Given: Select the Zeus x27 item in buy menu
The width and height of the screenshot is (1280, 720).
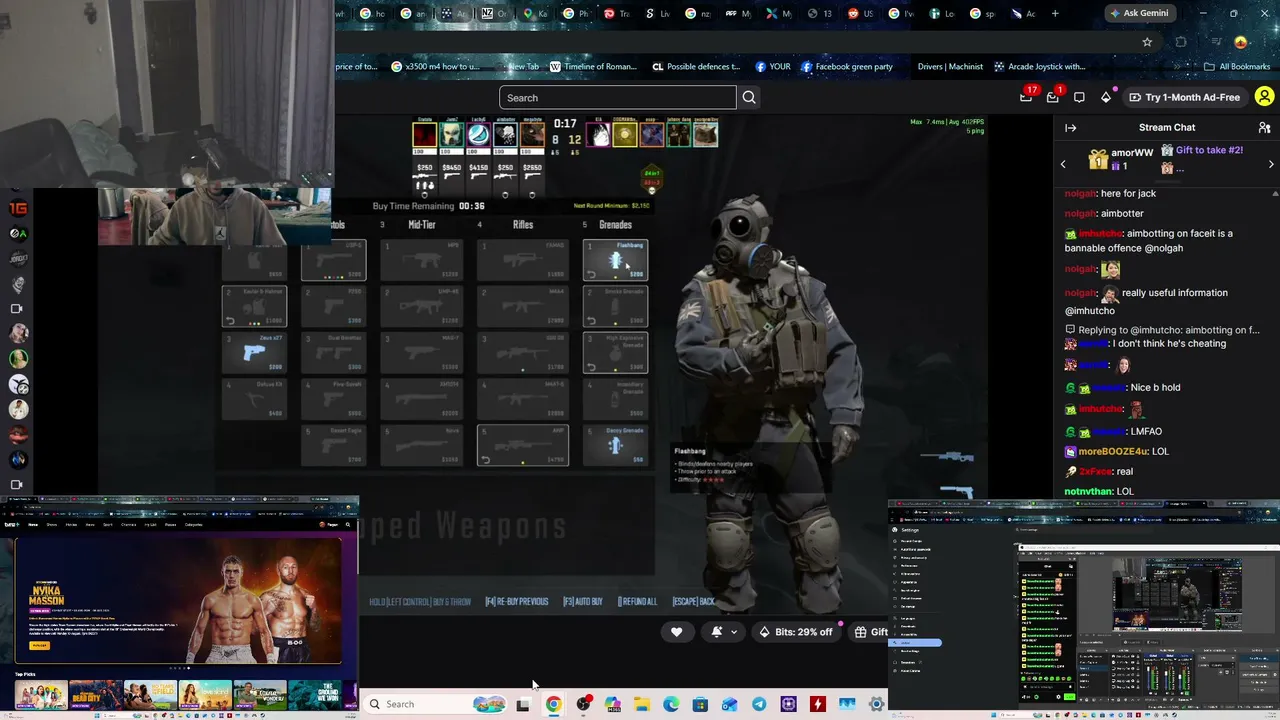Looking at the screenshot, I should (x=254, y=353).
